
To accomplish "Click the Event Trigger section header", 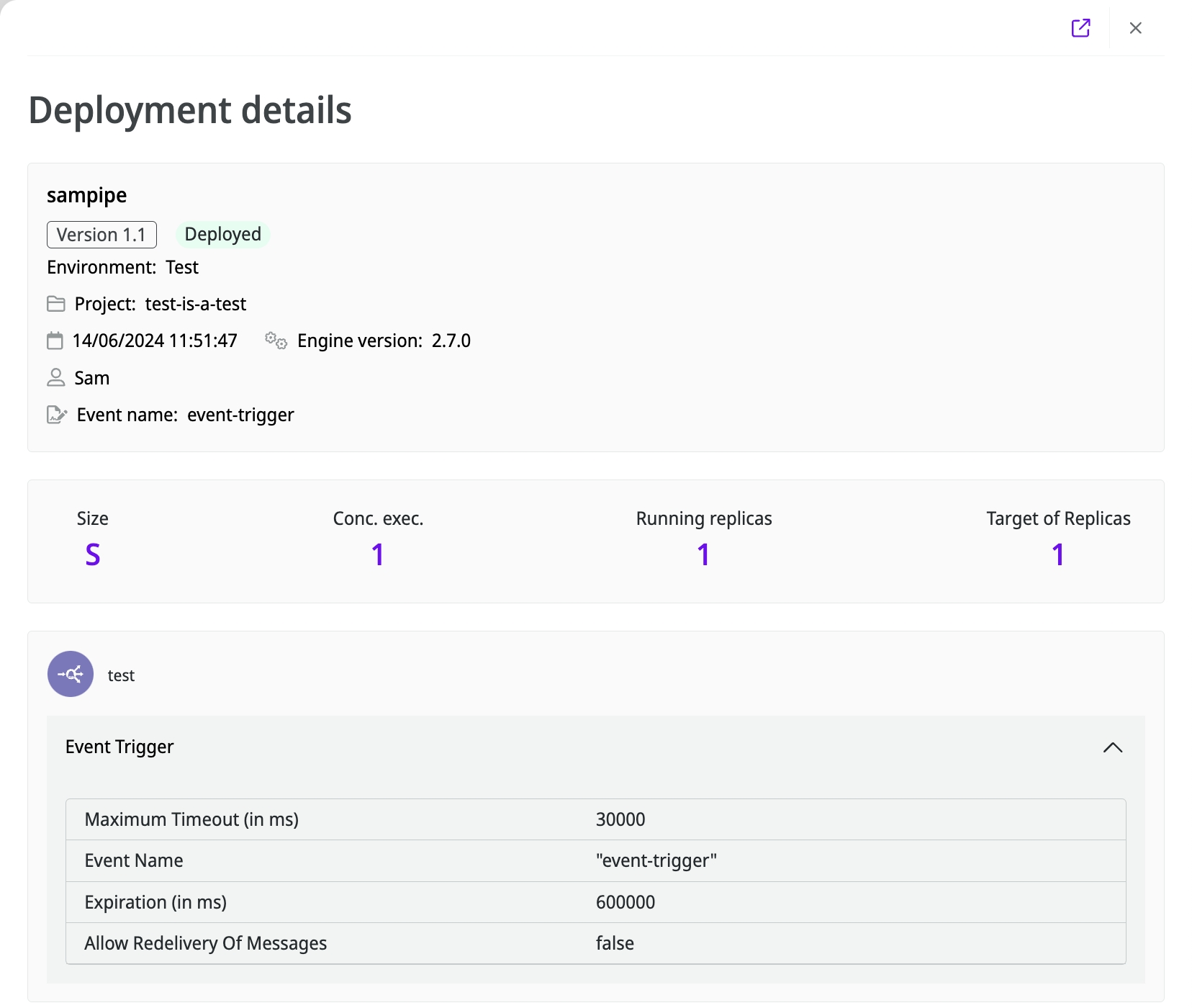I will click(119, 747).
